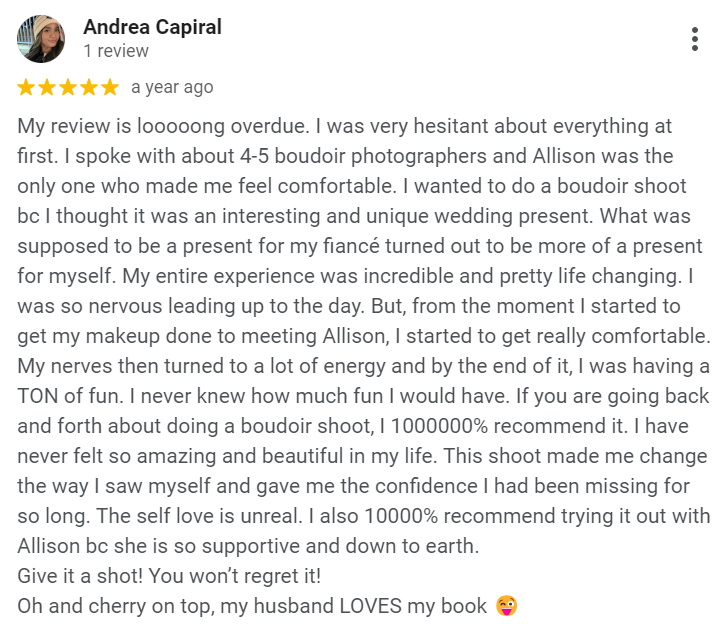Viewport: 727px width, 639px height.
Task: Click the first yellow rating star
Action: [x=26, y=87]
